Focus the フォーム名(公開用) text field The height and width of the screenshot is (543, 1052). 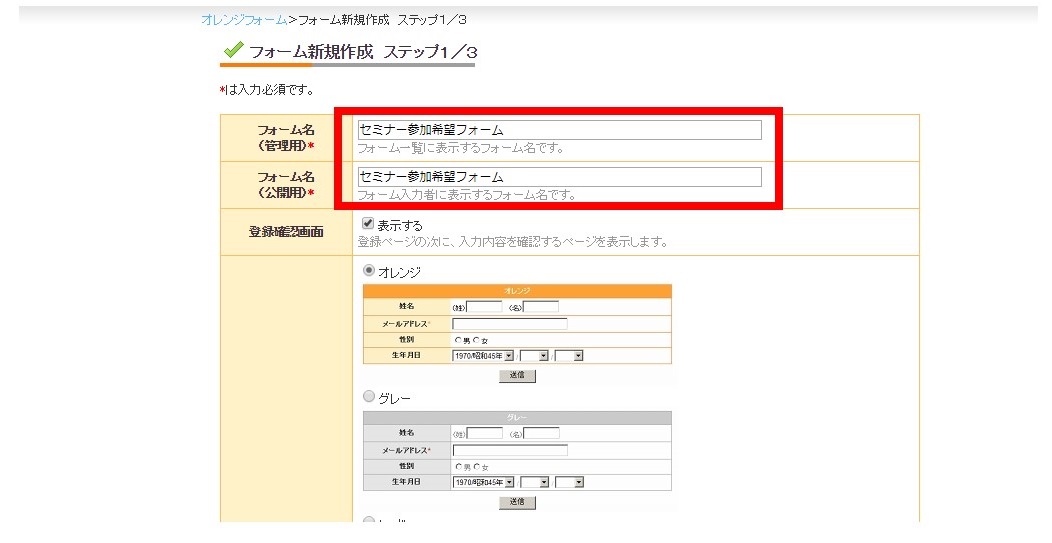point(559,177)
